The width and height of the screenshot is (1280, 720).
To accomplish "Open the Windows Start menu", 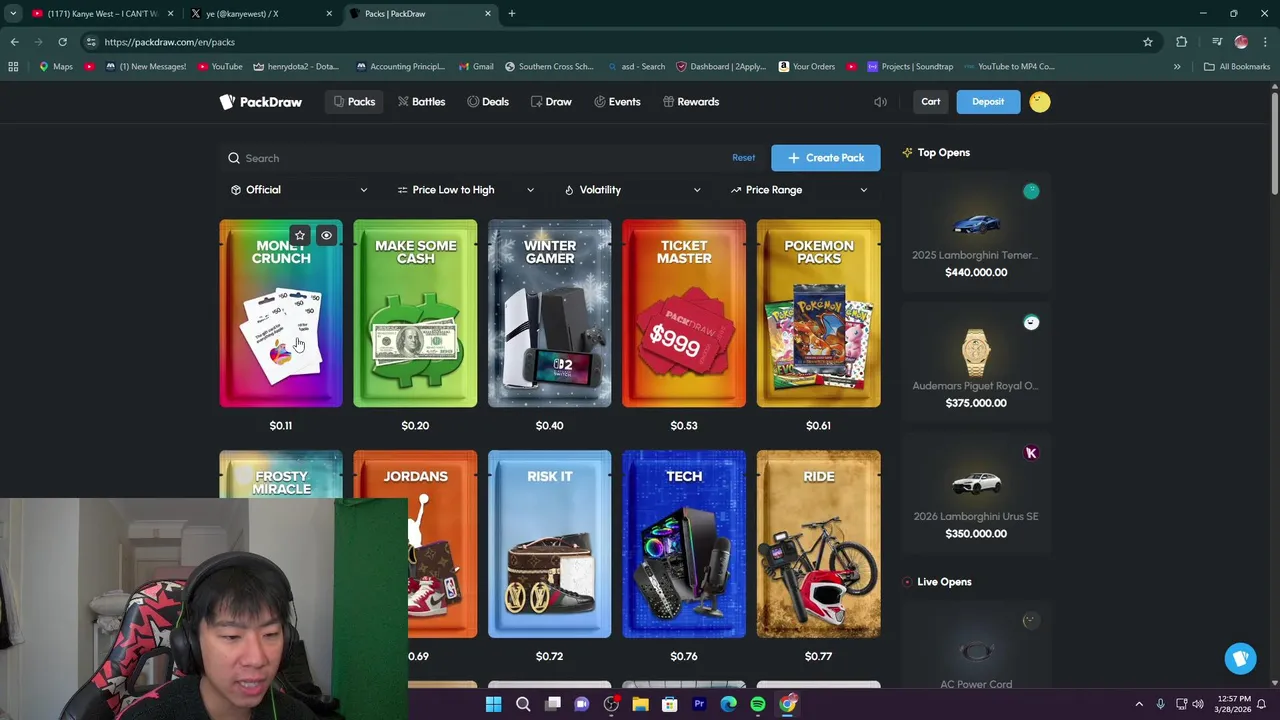I will pyautogui.click(x=493, y=704).
